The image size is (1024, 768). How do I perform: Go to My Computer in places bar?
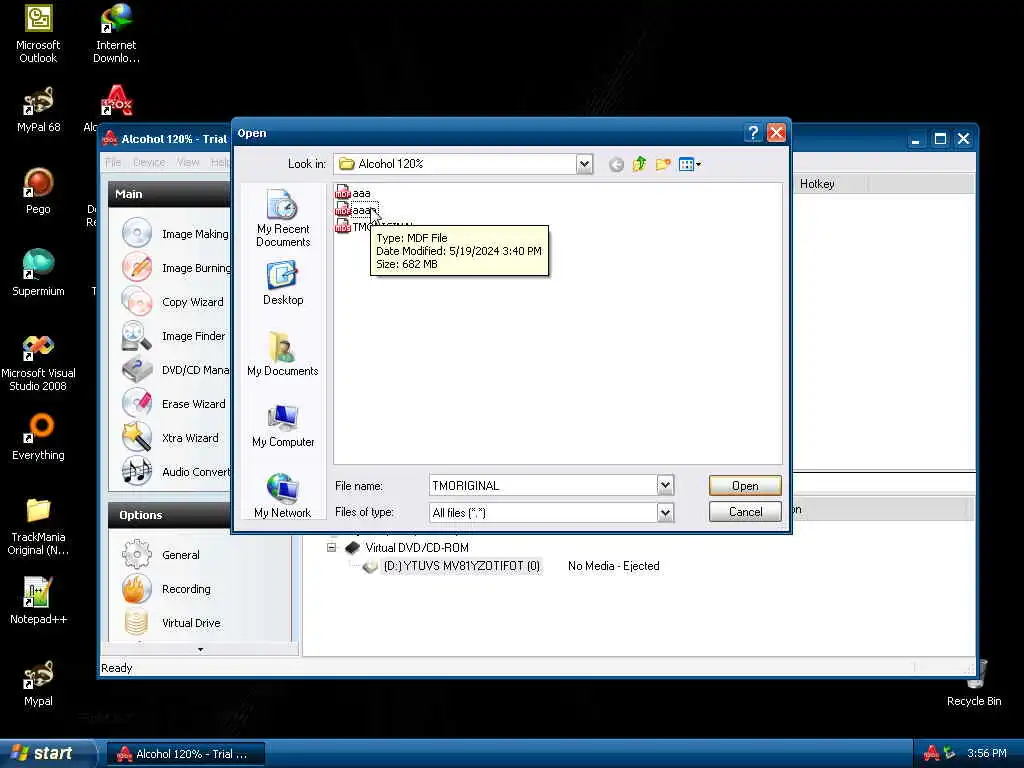(x=283, y=425)
